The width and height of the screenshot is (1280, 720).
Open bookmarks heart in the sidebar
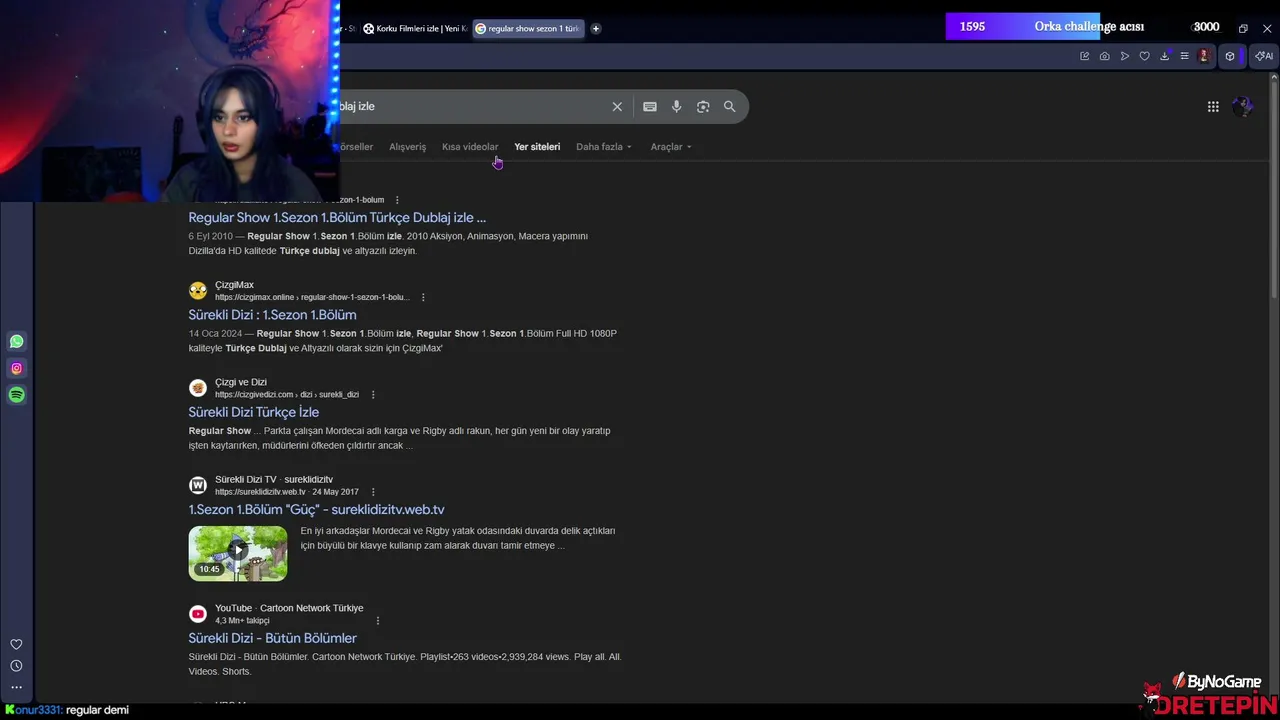16,645
